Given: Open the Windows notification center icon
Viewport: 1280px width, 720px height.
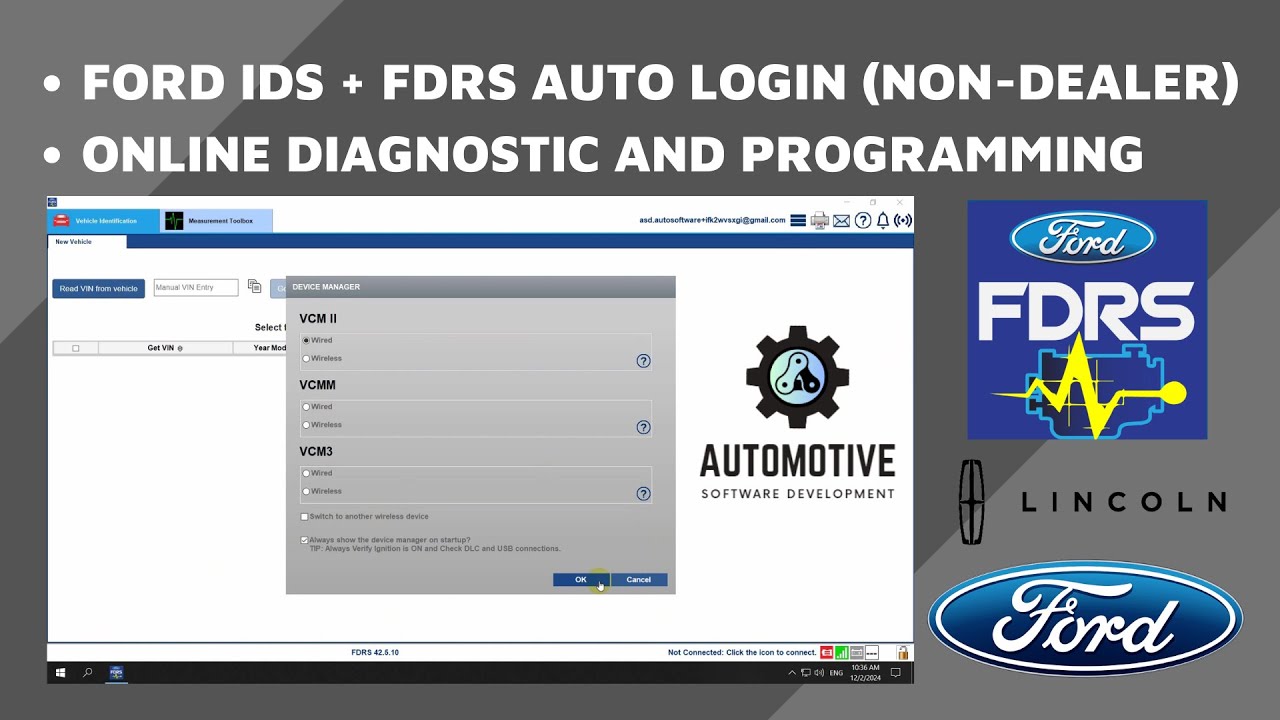Looking at the screenshot, I should (x=895, y=673).
